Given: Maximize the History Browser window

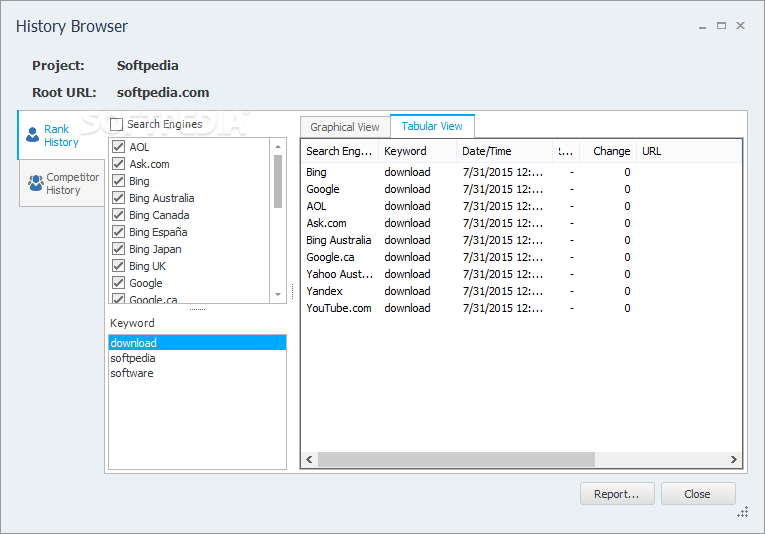Looking at the screenshot, I should click(x=721, y=26).
